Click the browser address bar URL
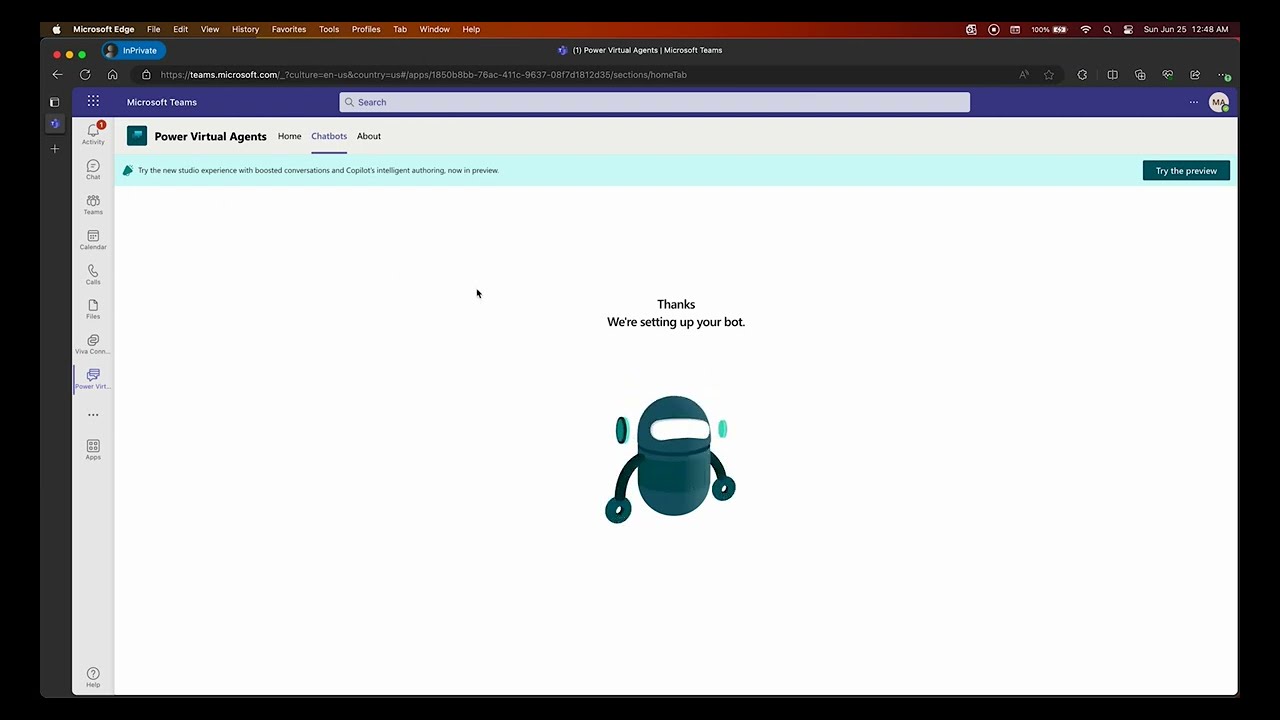This screenshot has width=1280, height=720. [423, 74]
